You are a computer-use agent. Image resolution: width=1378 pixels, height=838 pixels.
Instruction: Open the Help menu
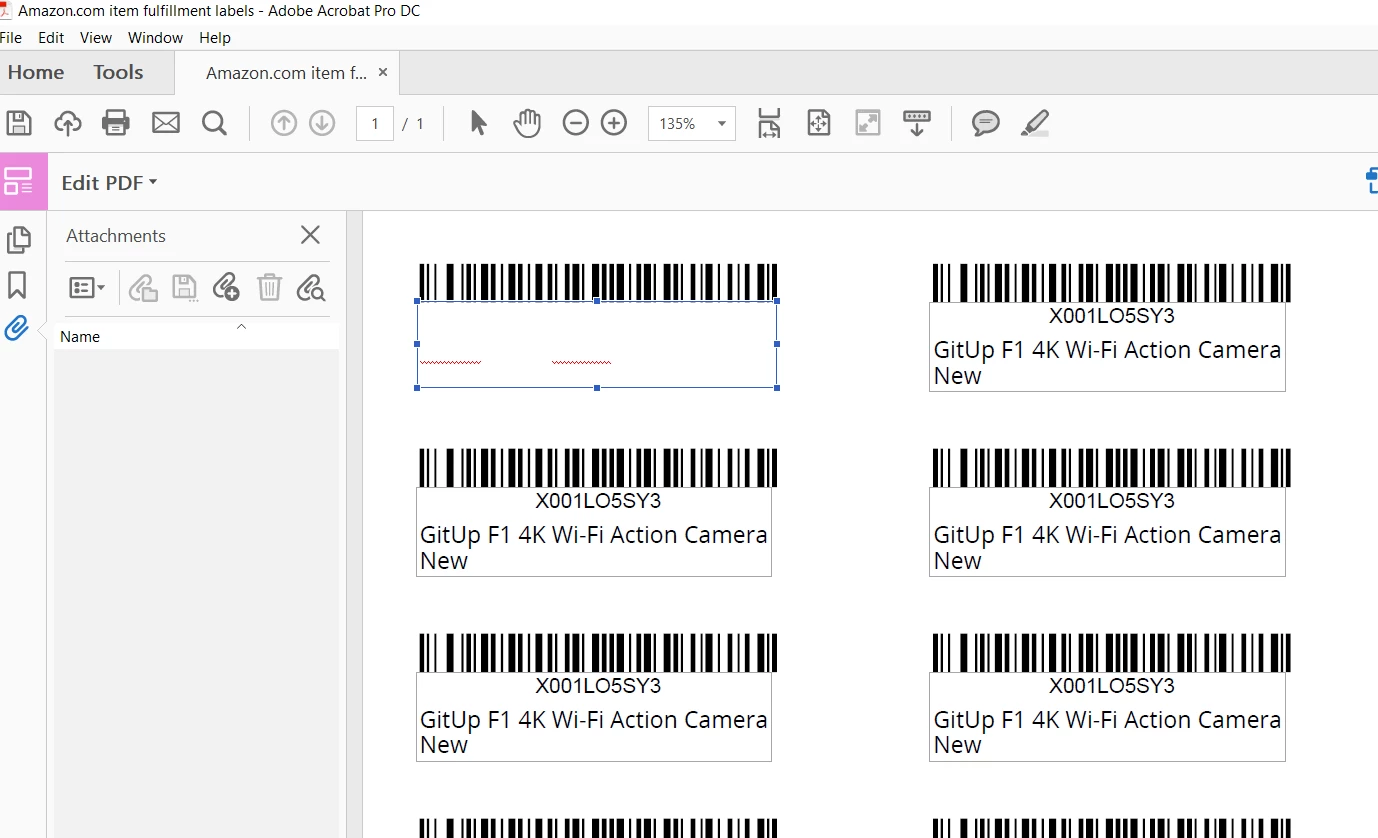pos(215,37)
